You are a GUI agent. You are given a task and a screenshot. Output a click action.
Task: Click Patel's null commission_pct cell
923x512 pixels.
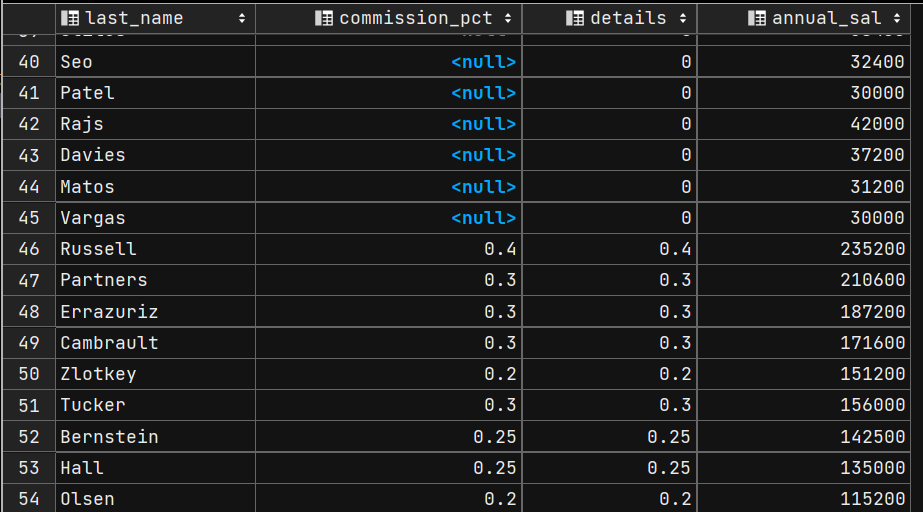[x=389, y=93]
